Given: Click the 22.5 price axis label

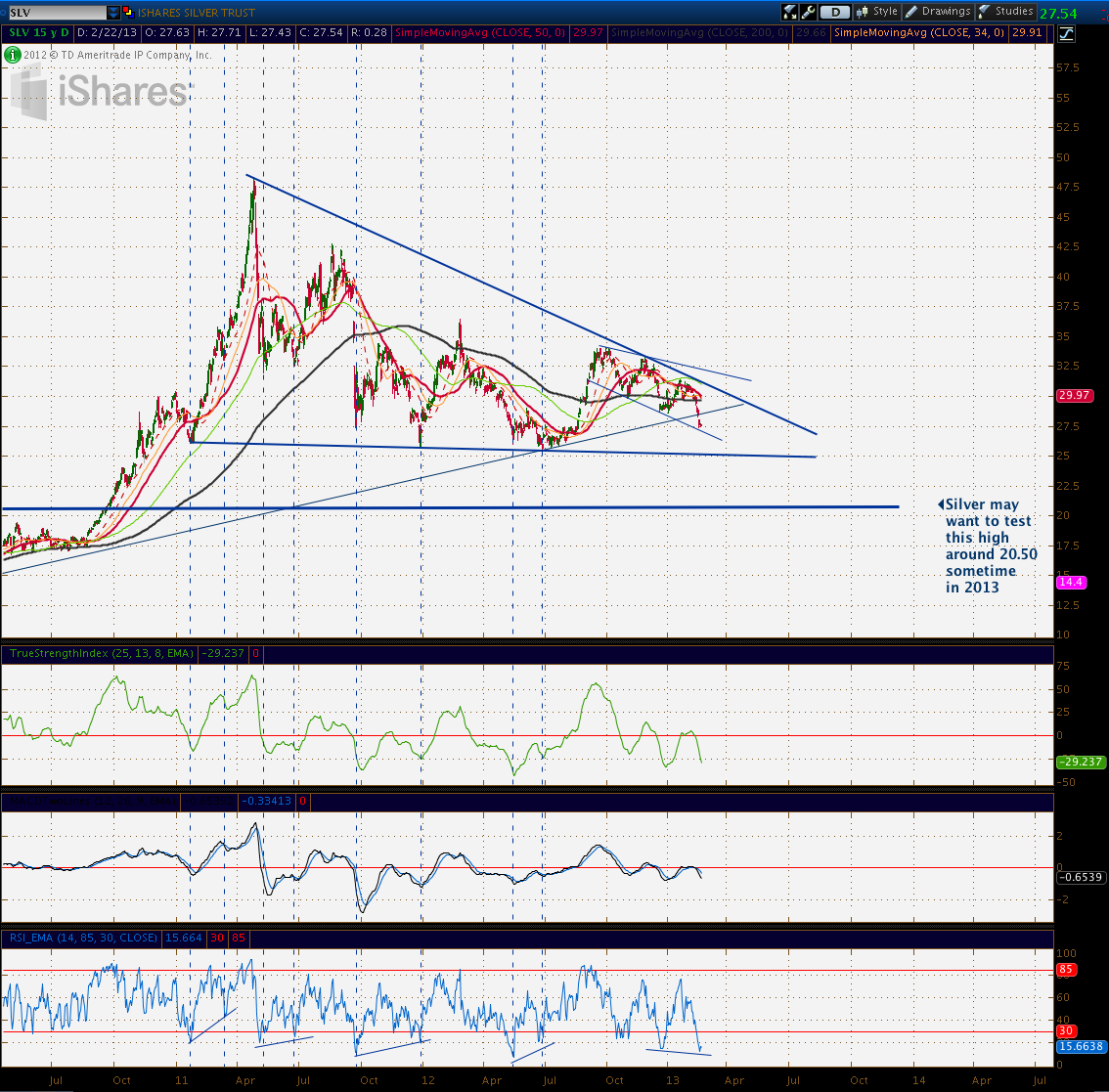Looking at the screenshot, I should pyautogui.click(x=1067, y=486).
